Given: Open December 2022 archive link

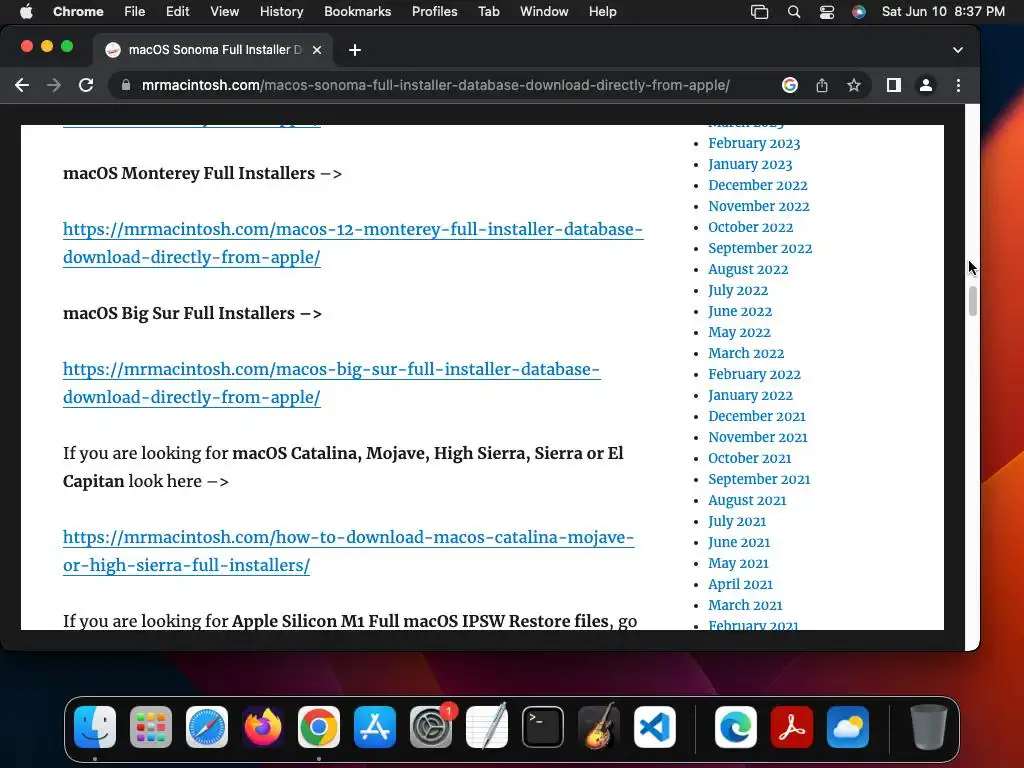Looking at the screenshot, I should (x=758, y=185).
